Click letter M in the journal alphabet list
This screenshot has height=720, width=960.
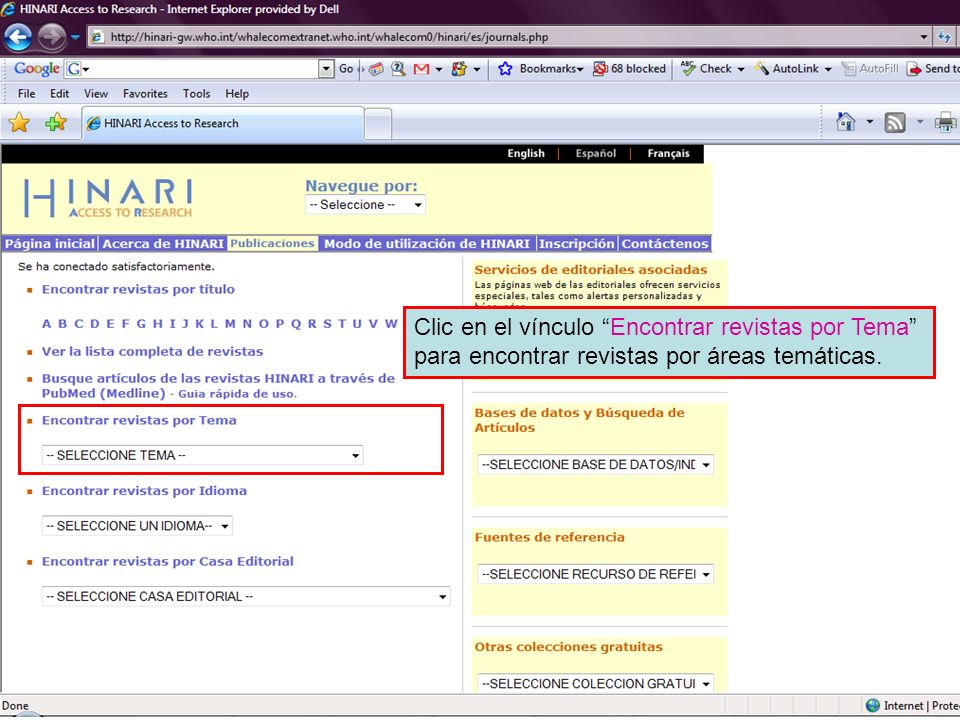[x=230, y=324]
